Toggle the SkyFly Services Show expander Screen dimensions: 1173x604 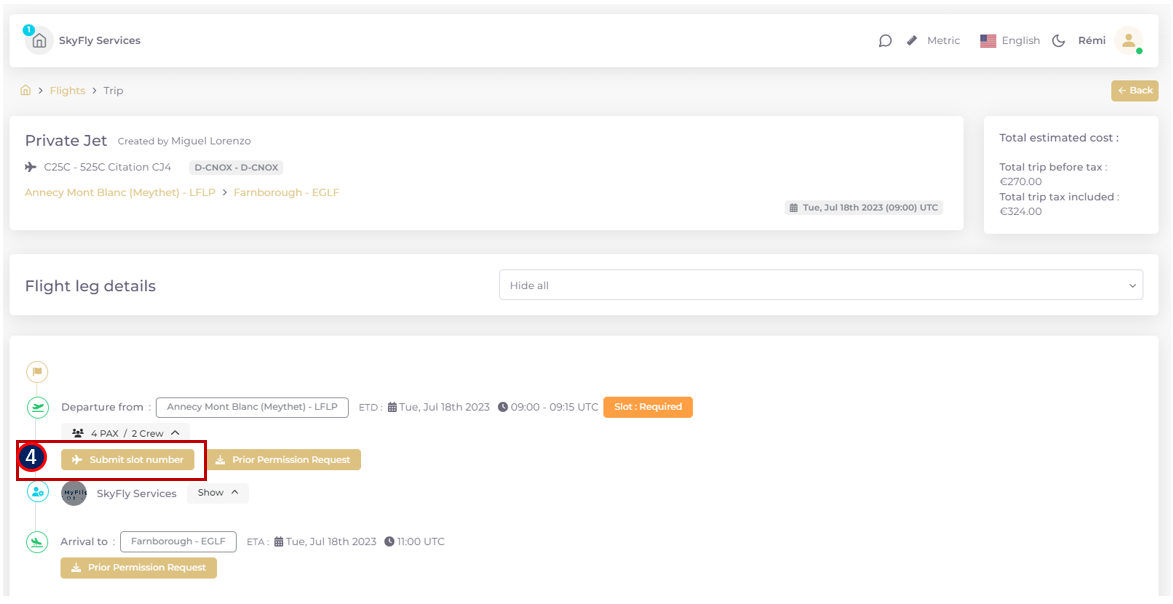pyautogui.click(x=218, y=493)
